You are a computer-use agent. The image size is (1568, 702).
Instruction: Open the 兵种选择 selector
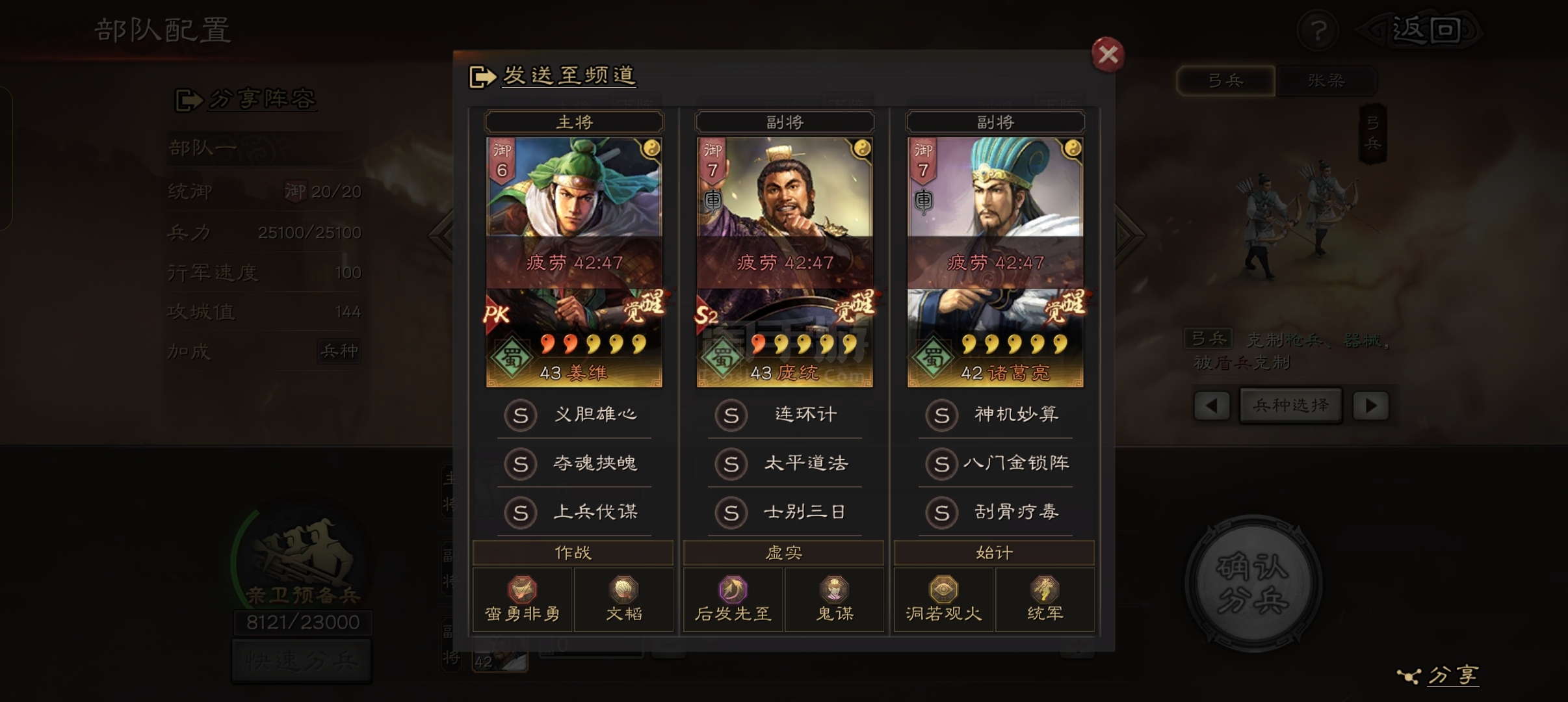[1291, 406]
